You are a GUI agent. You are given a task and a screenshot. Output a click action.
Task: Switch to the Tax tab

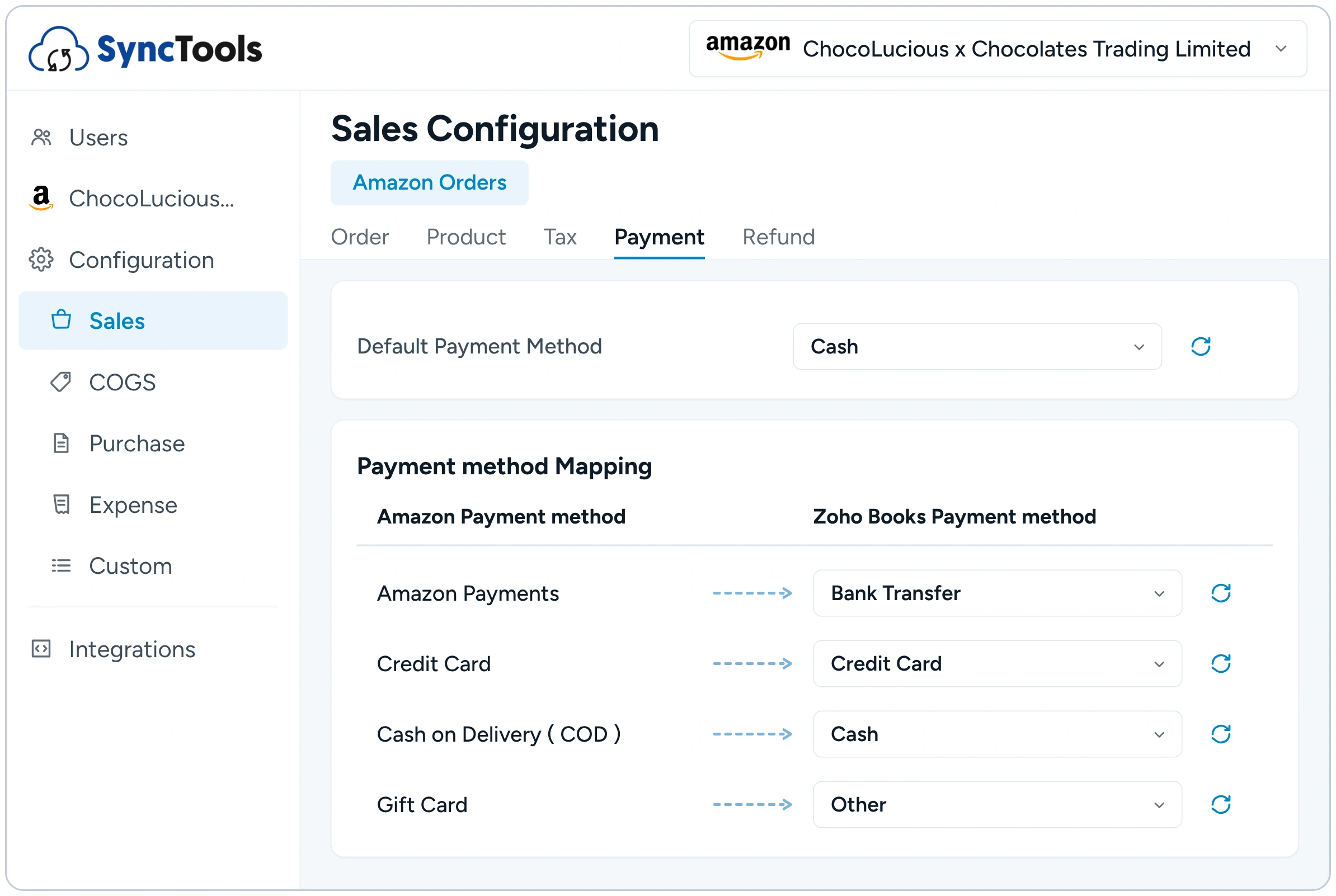pos(560,237)
